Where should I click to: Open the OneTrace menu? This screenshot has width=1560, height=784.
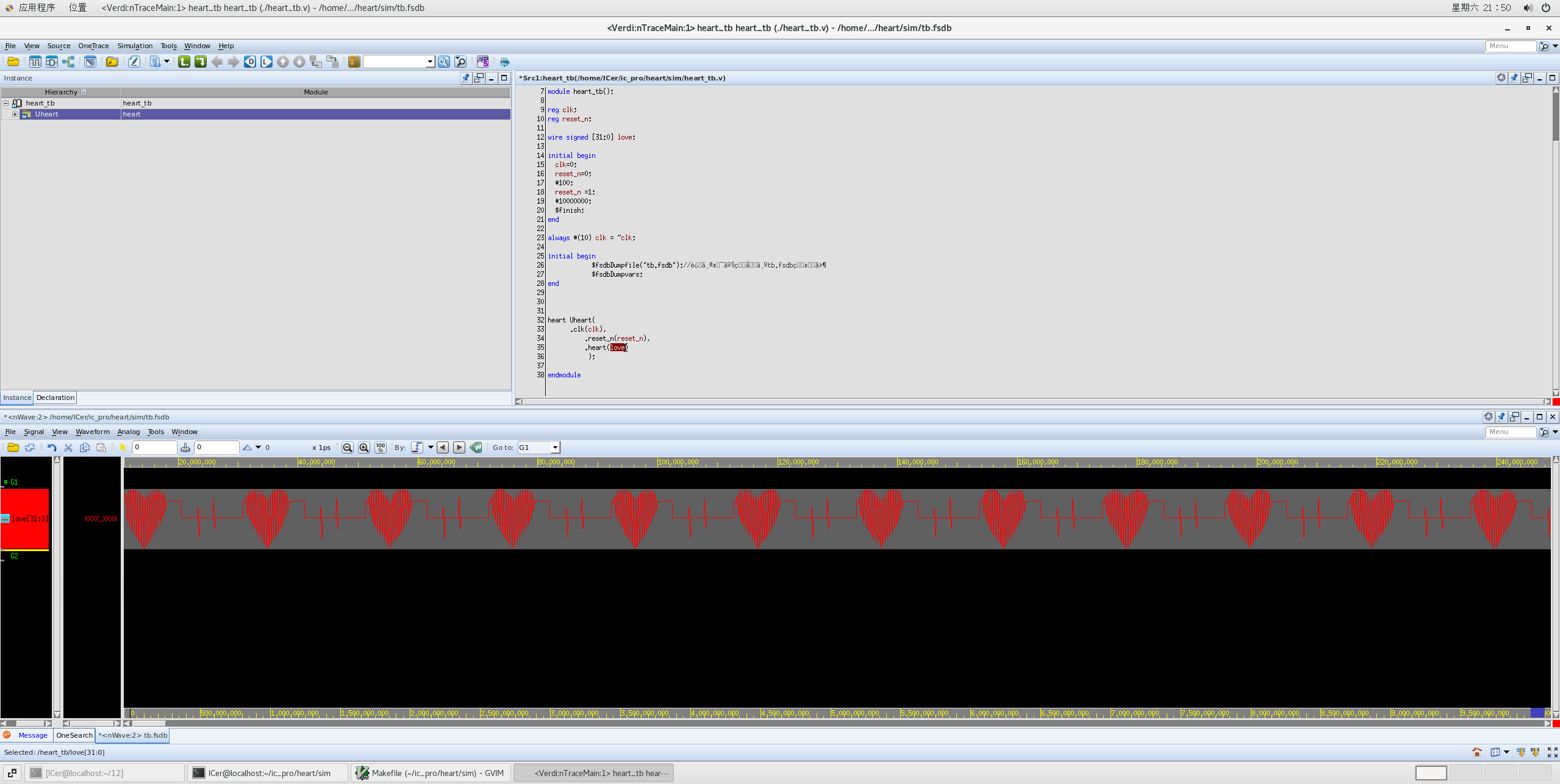(93, 46)
